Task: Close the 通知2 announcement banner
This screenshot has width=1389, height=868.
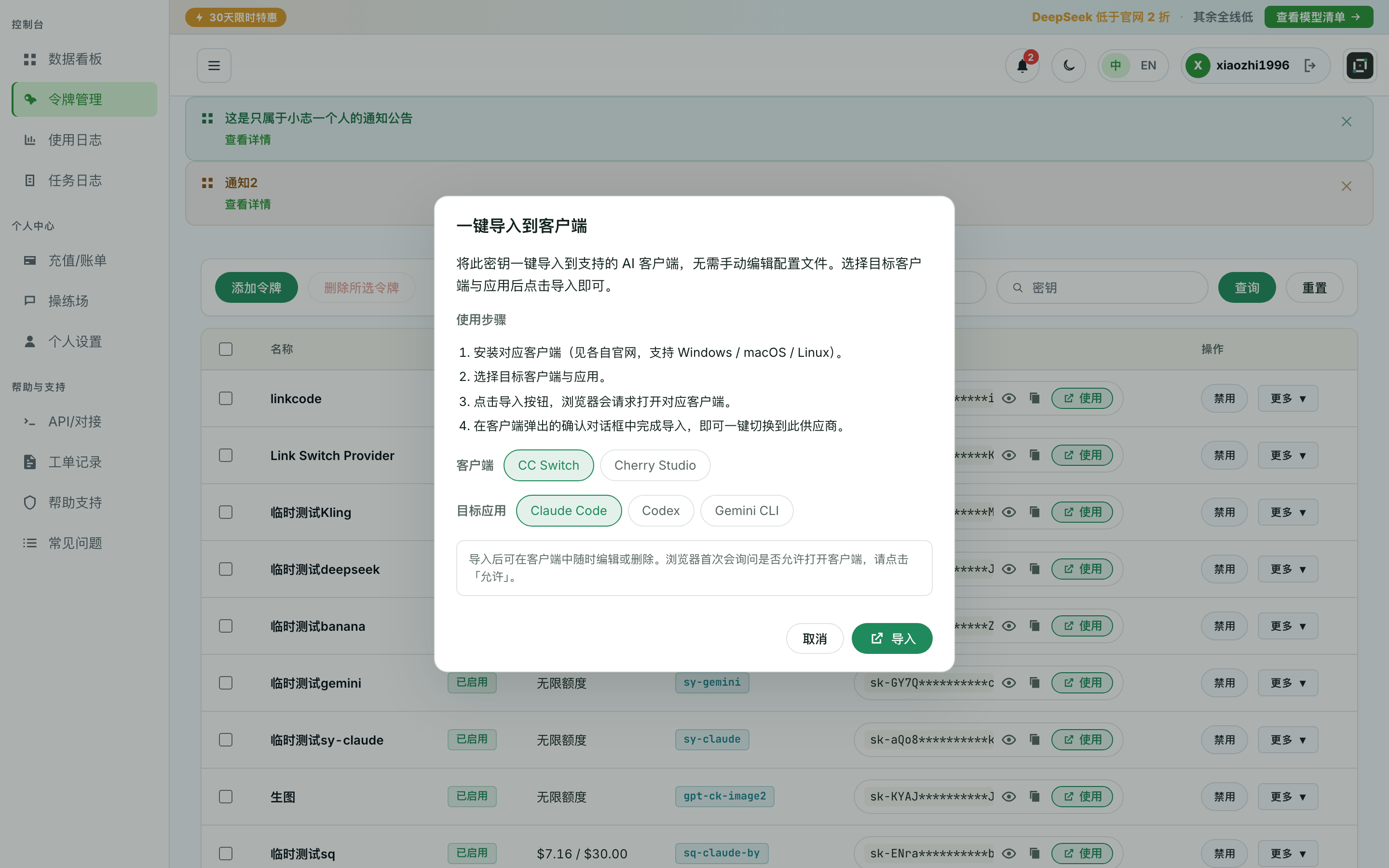Action: [x=1347, y=186]
